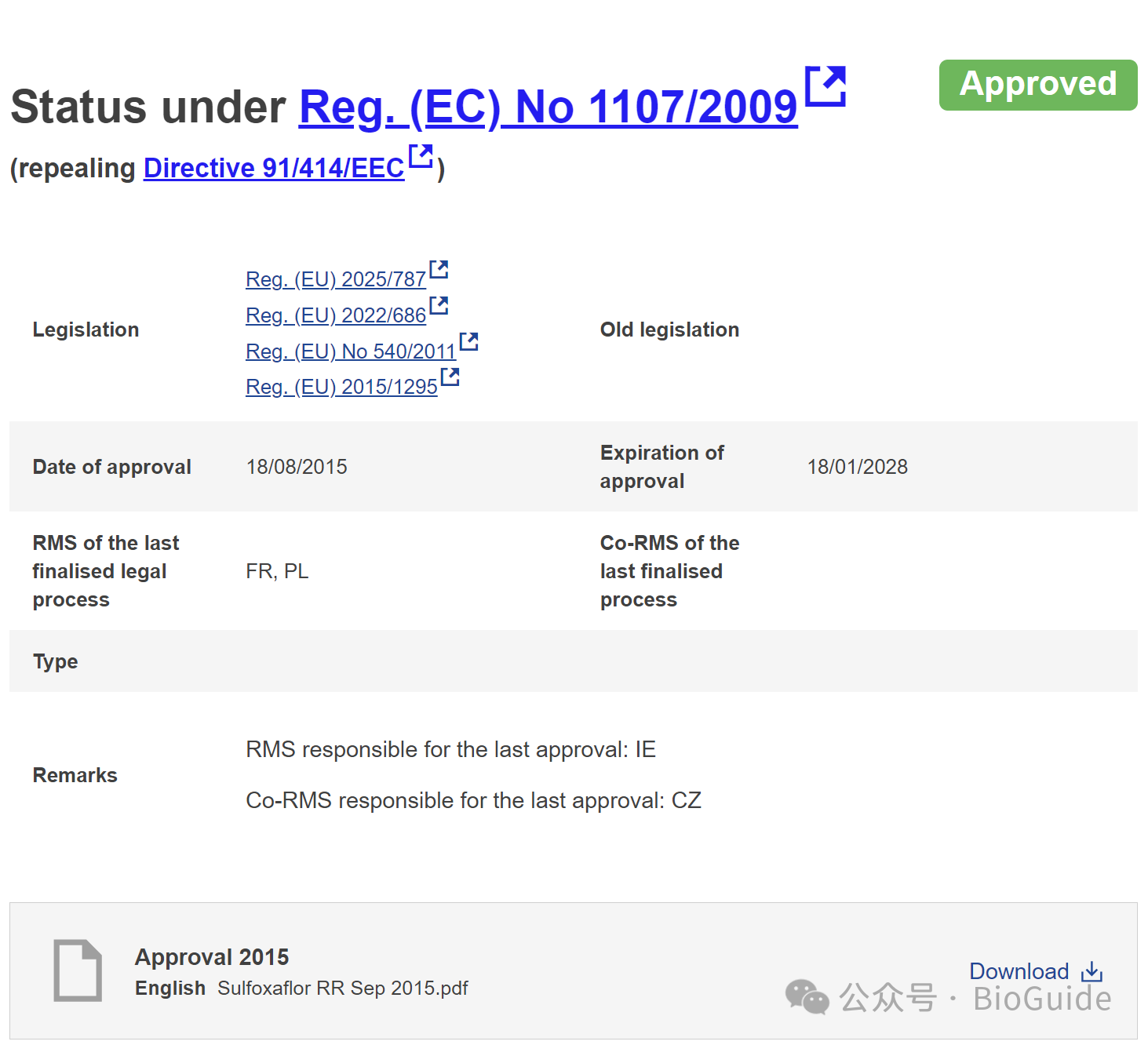The image size is (1148, 1045).
Task: Open Reg. (EU) 2025/787 legislation link
Action: click(x=336, y=279)
